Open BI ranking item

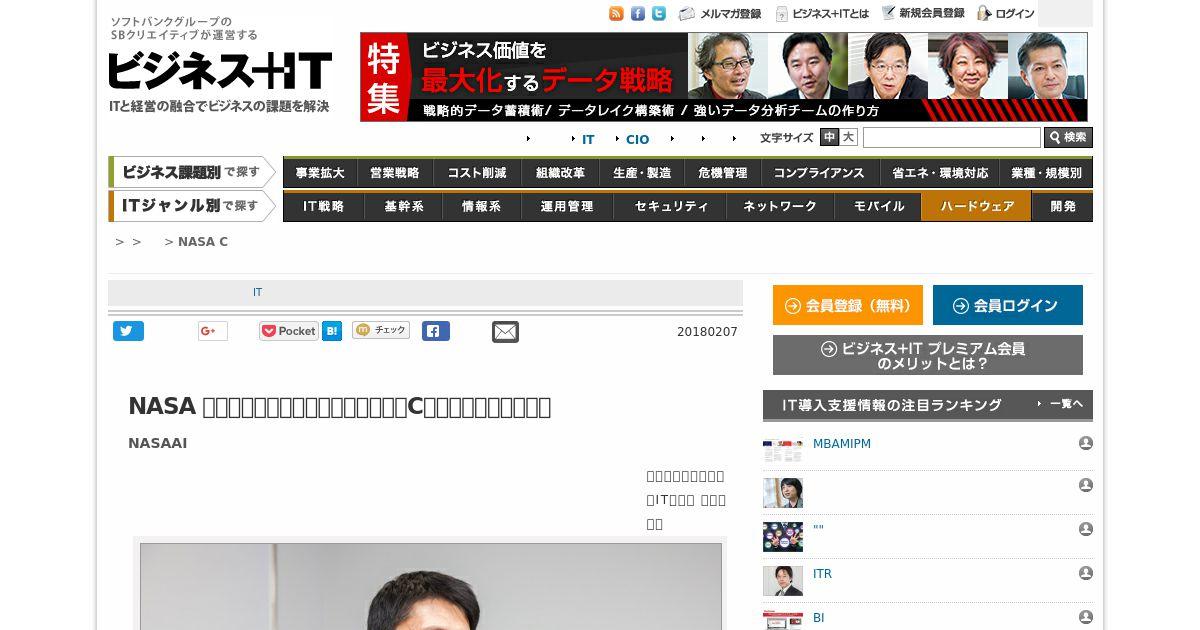pyautogui.click(x=818, y=618)
